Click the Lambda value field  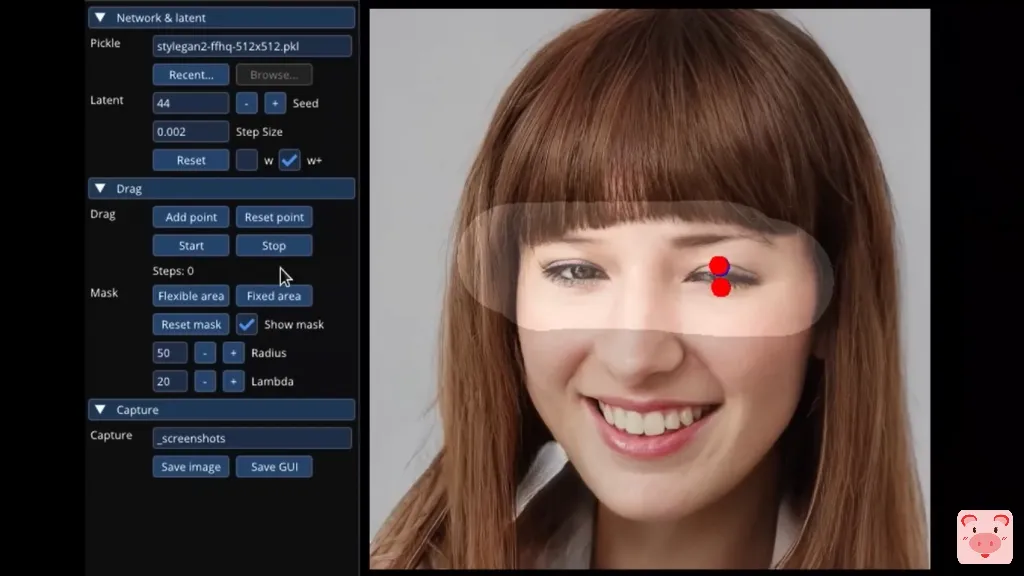click(170, 381)
